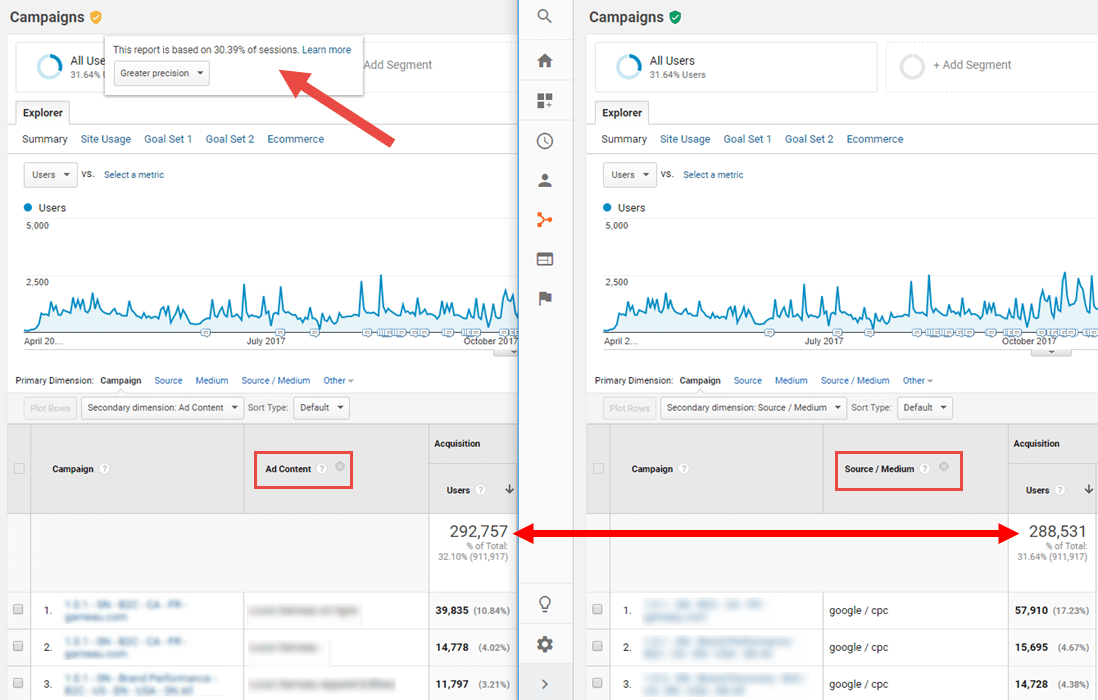
Task: Remove the Ad Content secondary dimension
Action: pos(340,467)
